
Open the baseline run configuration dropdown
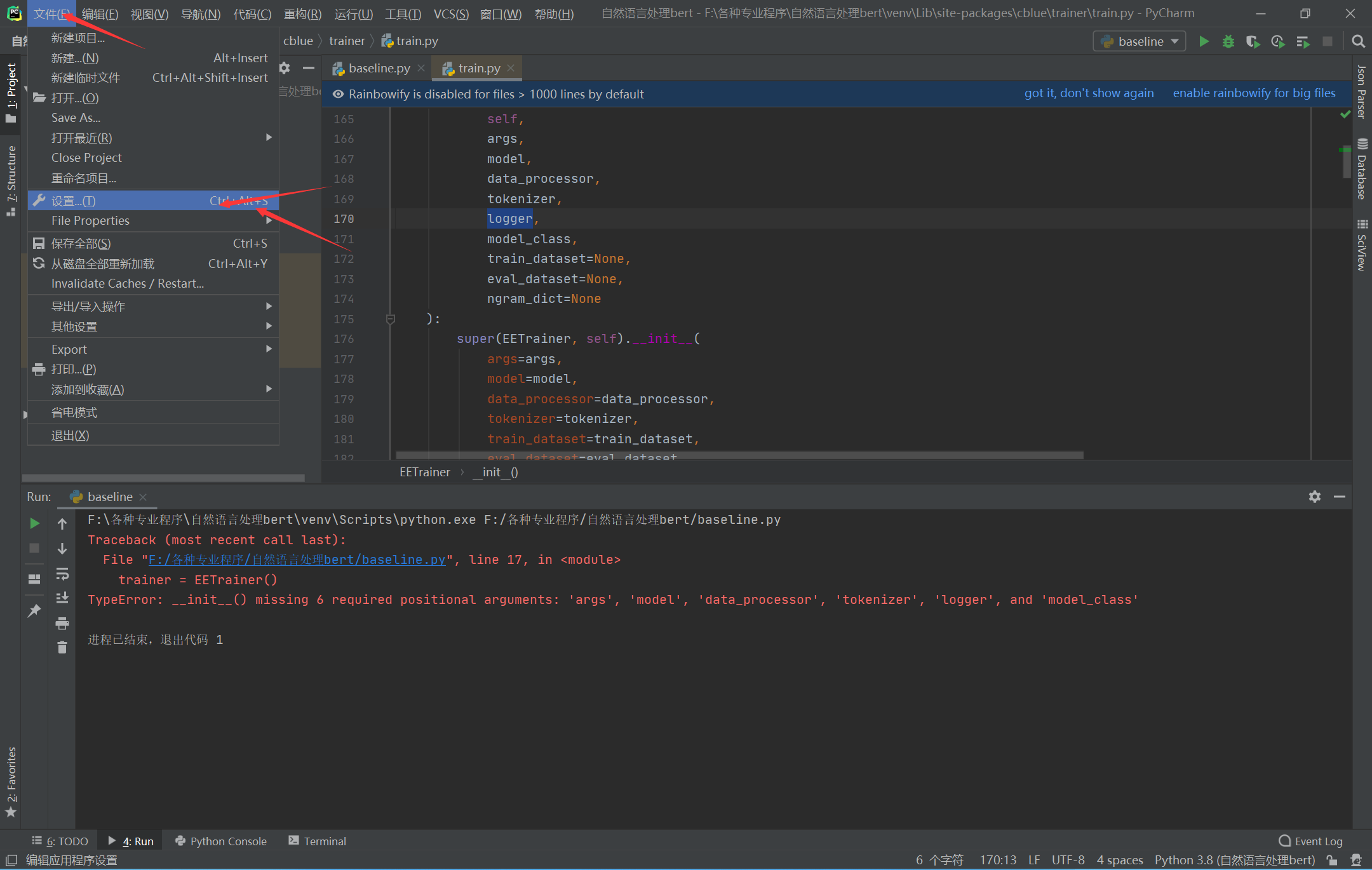coord(1140,41)
